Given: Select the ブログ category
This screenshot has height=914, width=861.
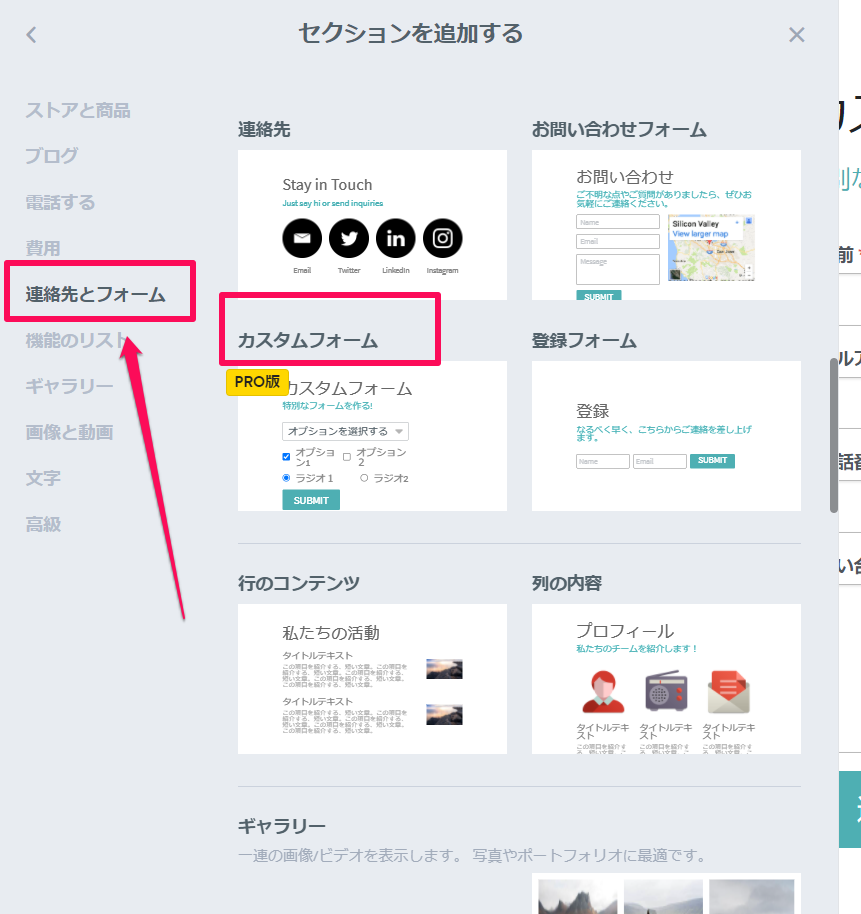Looking at the screenshot, I should [x=51, y=156].
